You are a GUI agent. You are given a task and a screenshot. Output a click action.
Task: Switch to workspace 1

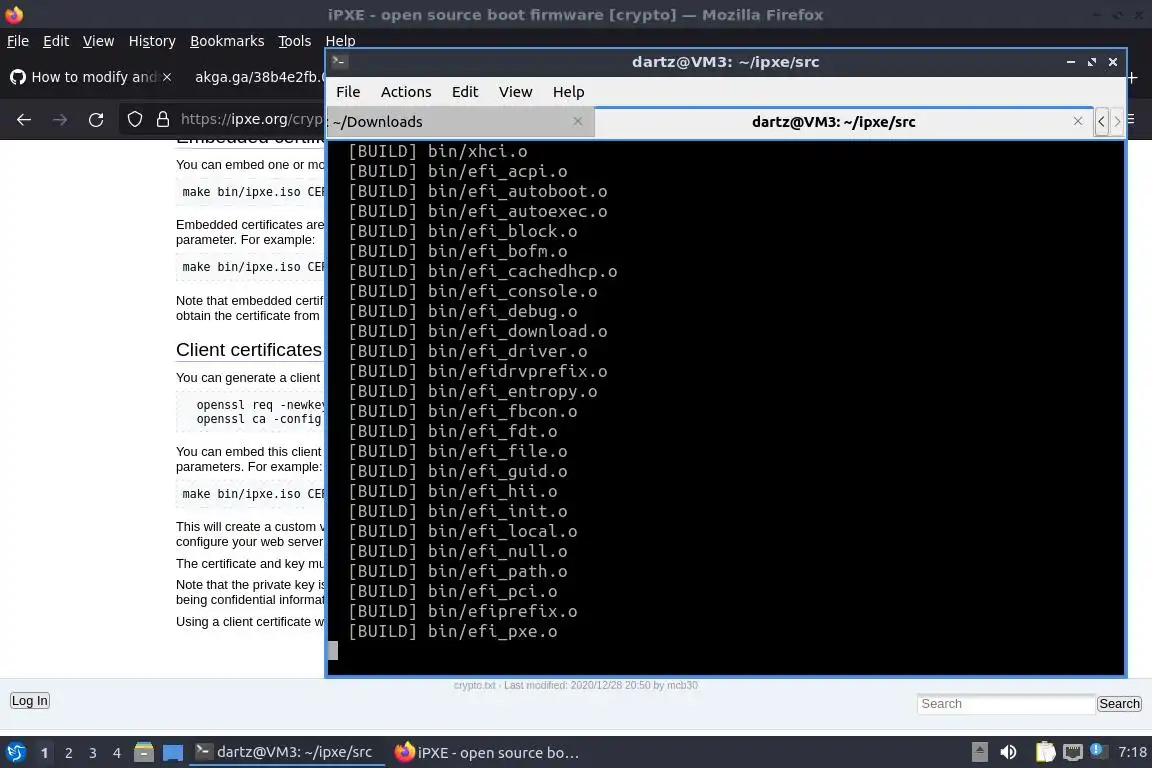[x=44, y=753]
